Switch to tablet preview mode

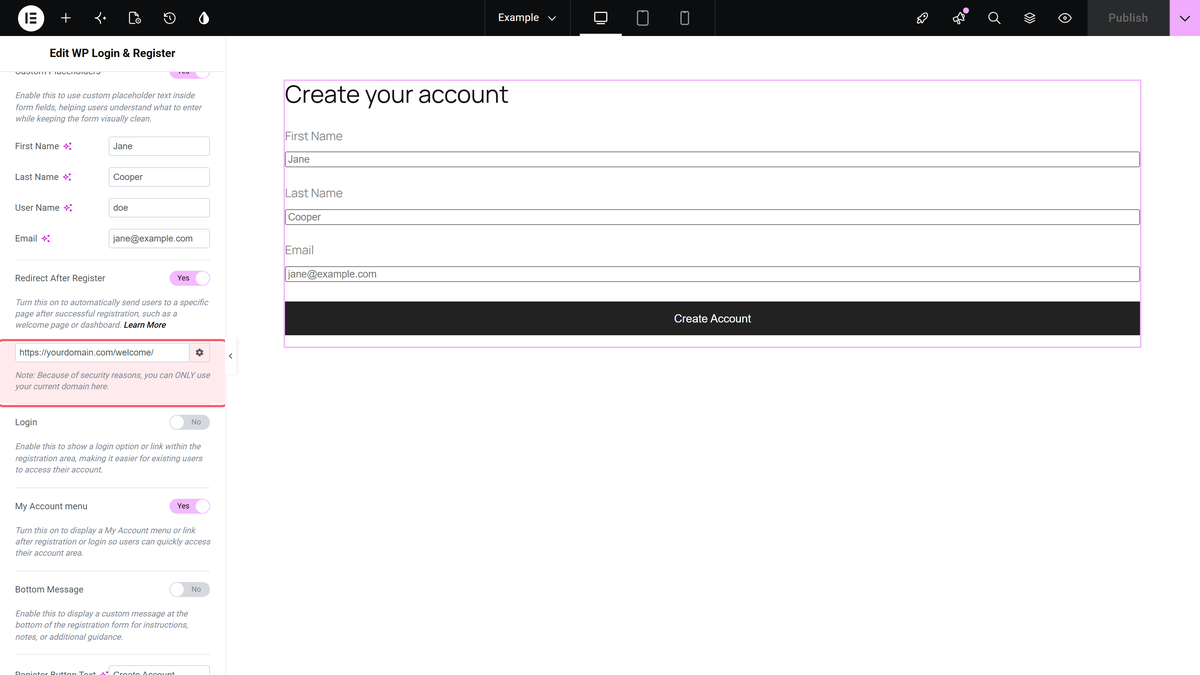pyautogui.click(x=643, y=18)
